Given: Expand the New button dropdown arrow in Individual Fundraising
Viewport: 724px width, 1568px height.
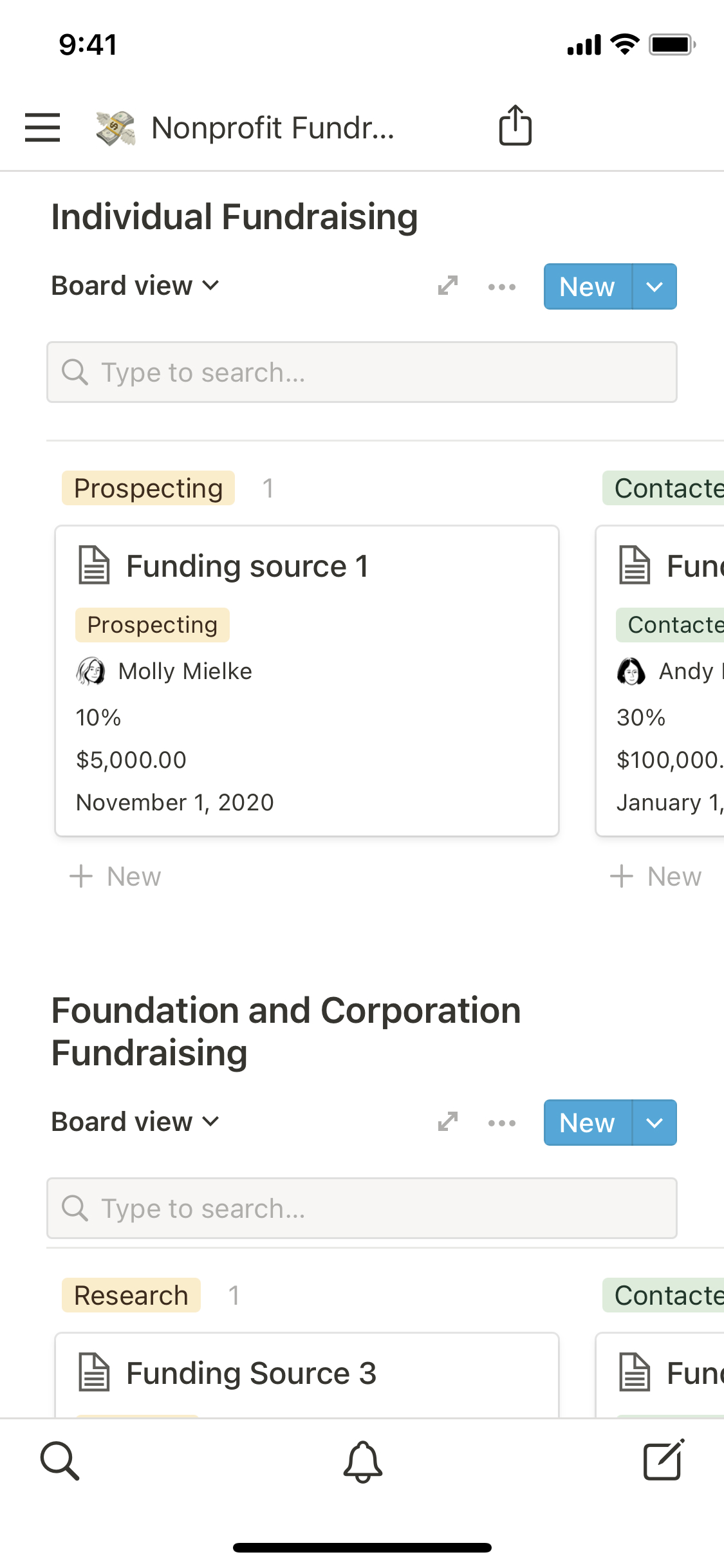Looking at the screenshot, I should tap(654, 286).
